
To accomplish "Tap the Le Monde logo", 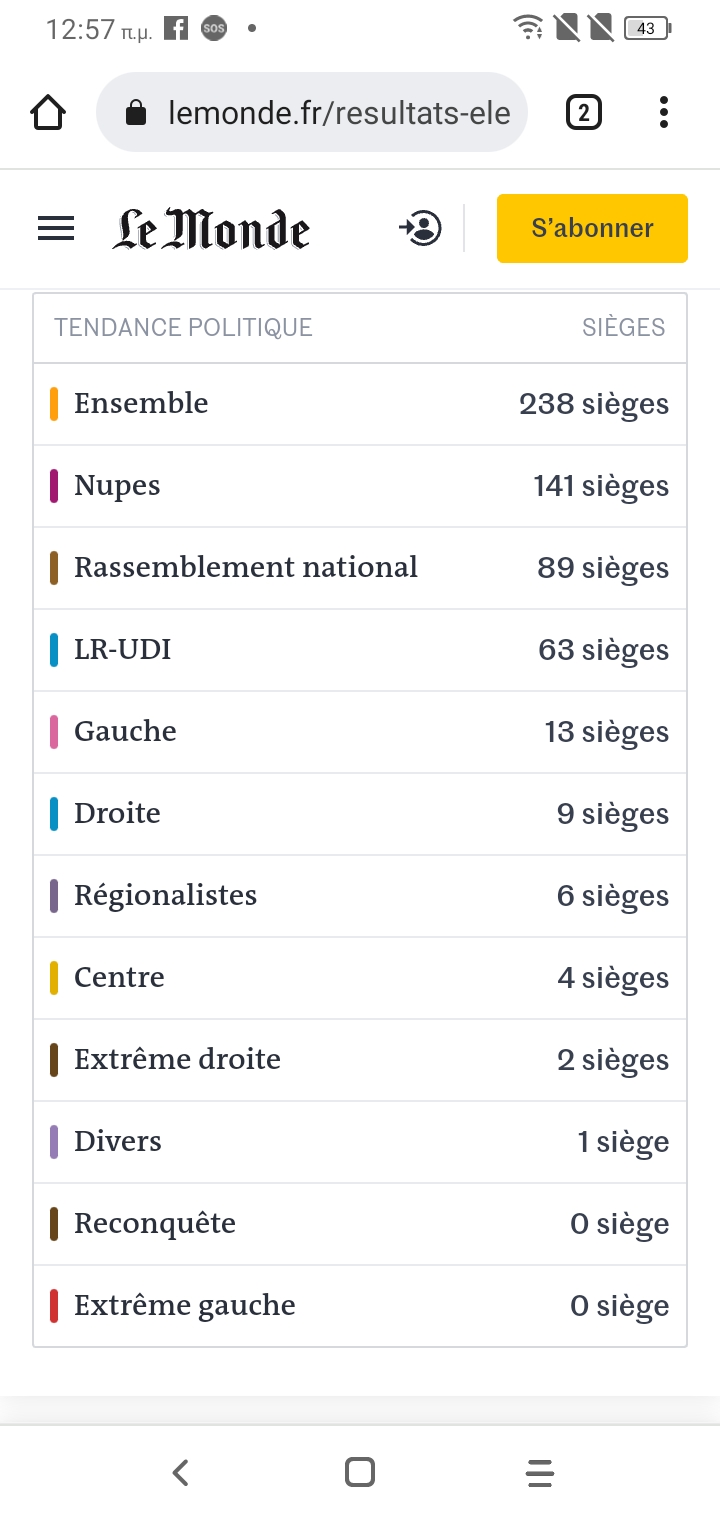I will tap(210, 229).
